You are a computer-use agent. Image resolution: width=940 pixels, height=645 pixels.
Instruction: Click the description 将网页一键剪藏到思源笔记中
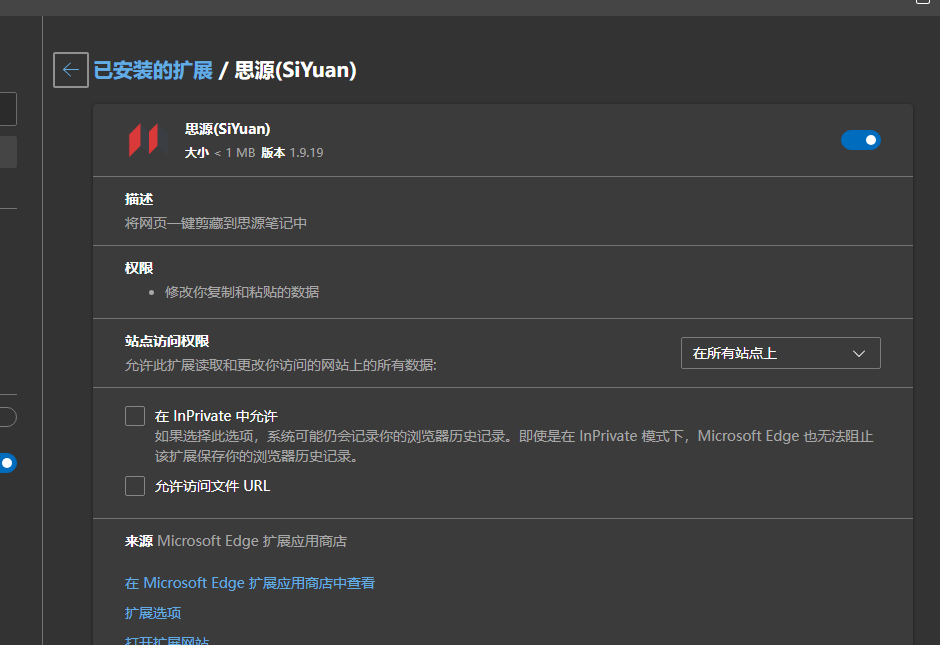(x=216, y=223)
